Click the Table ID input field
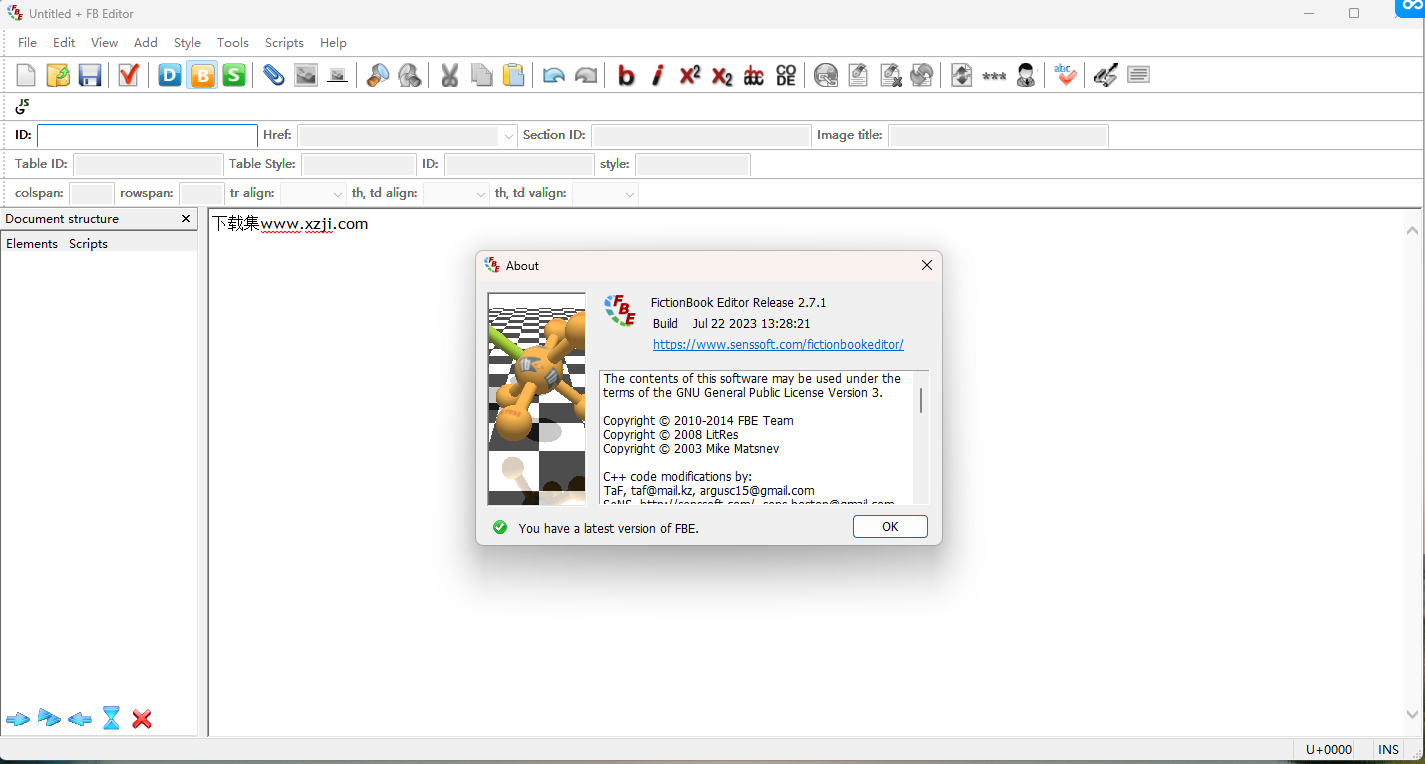The width and height of the screenshot is (1425, 764). point(148,165)
